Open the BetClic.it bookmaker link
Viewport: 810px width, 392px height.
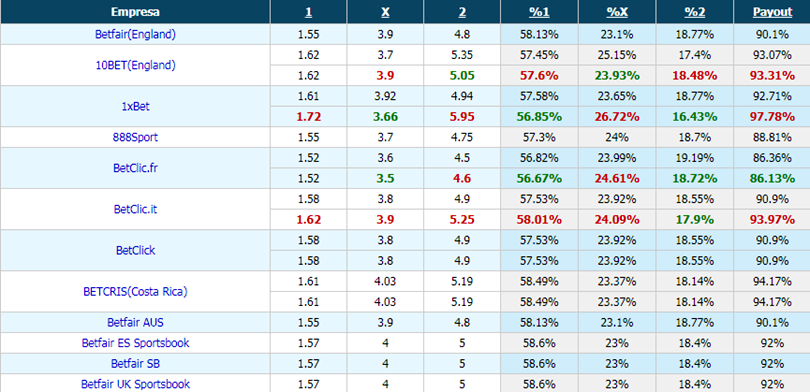pos(135,209)
